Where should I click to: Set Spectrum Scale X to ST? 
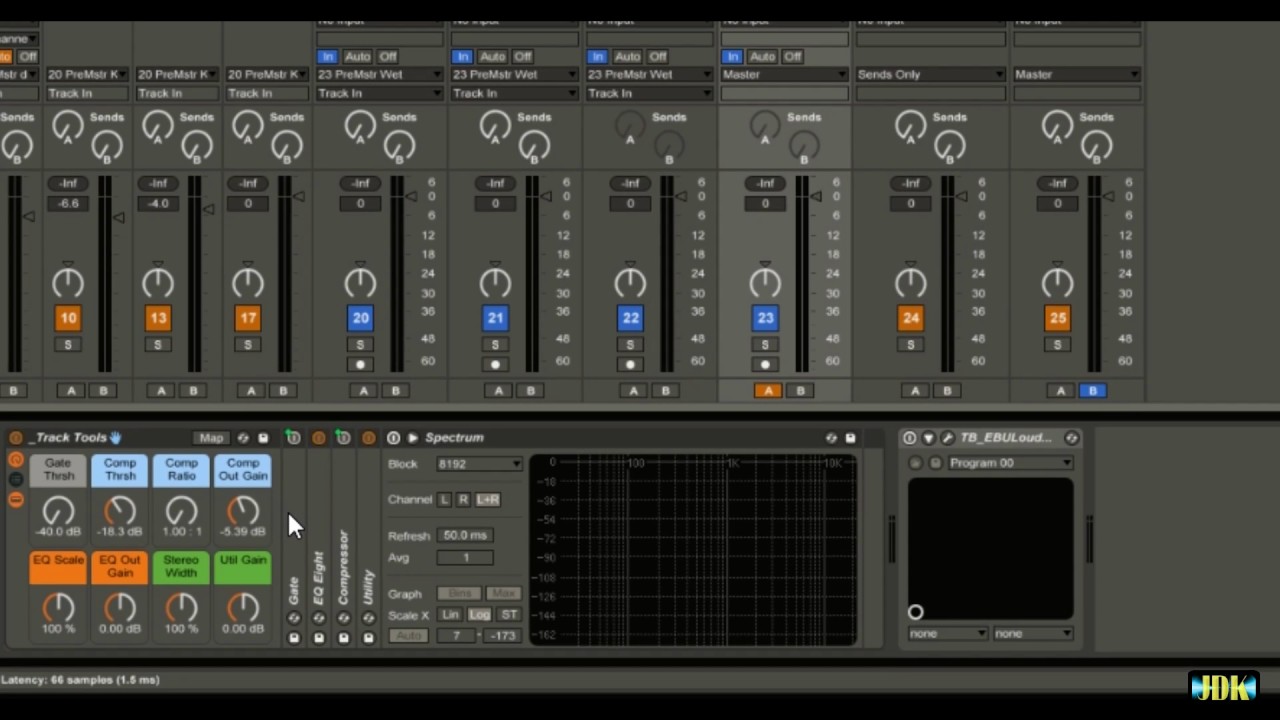[509, 615]
